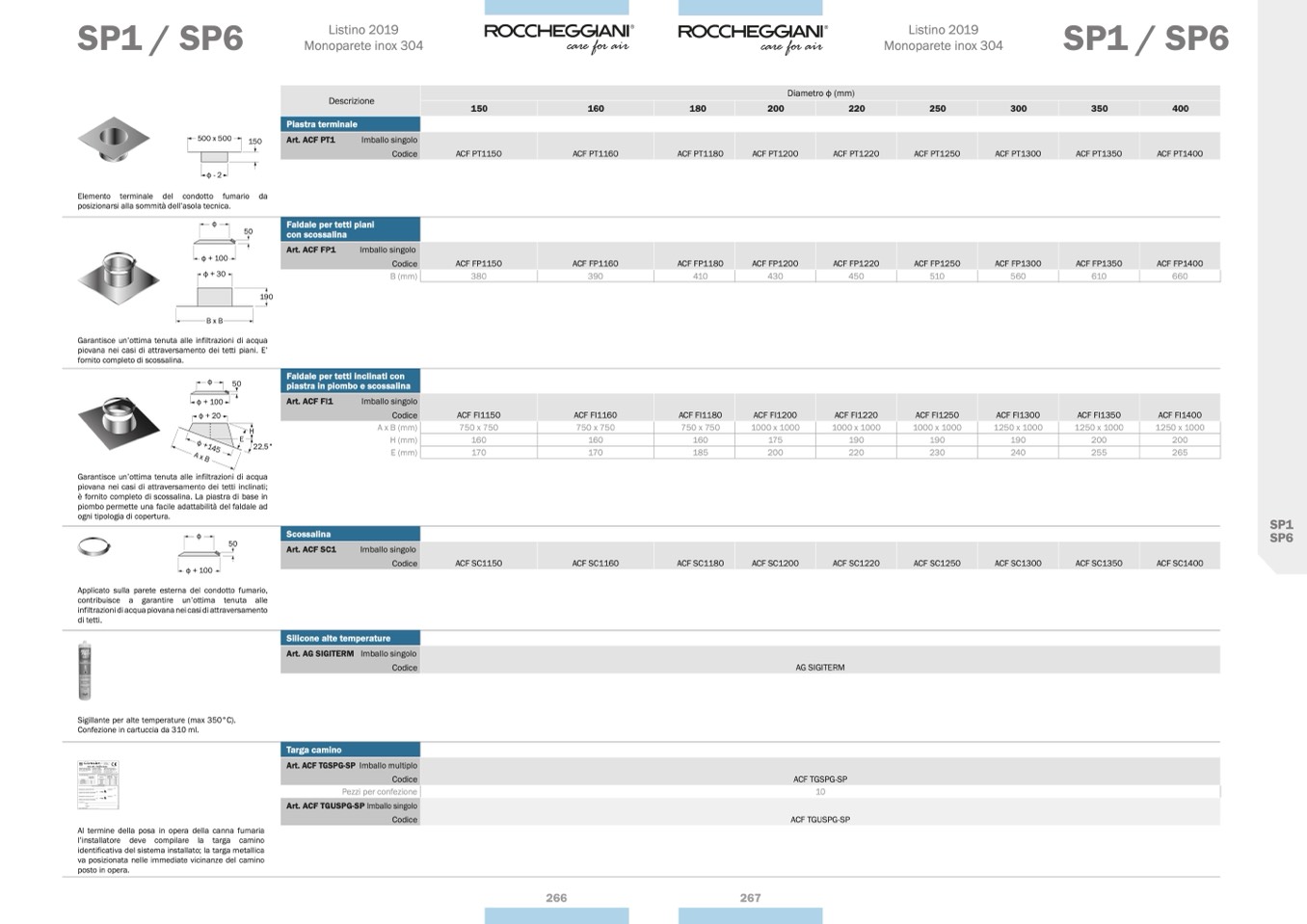Click the right Roccheggiani logo

752,37
